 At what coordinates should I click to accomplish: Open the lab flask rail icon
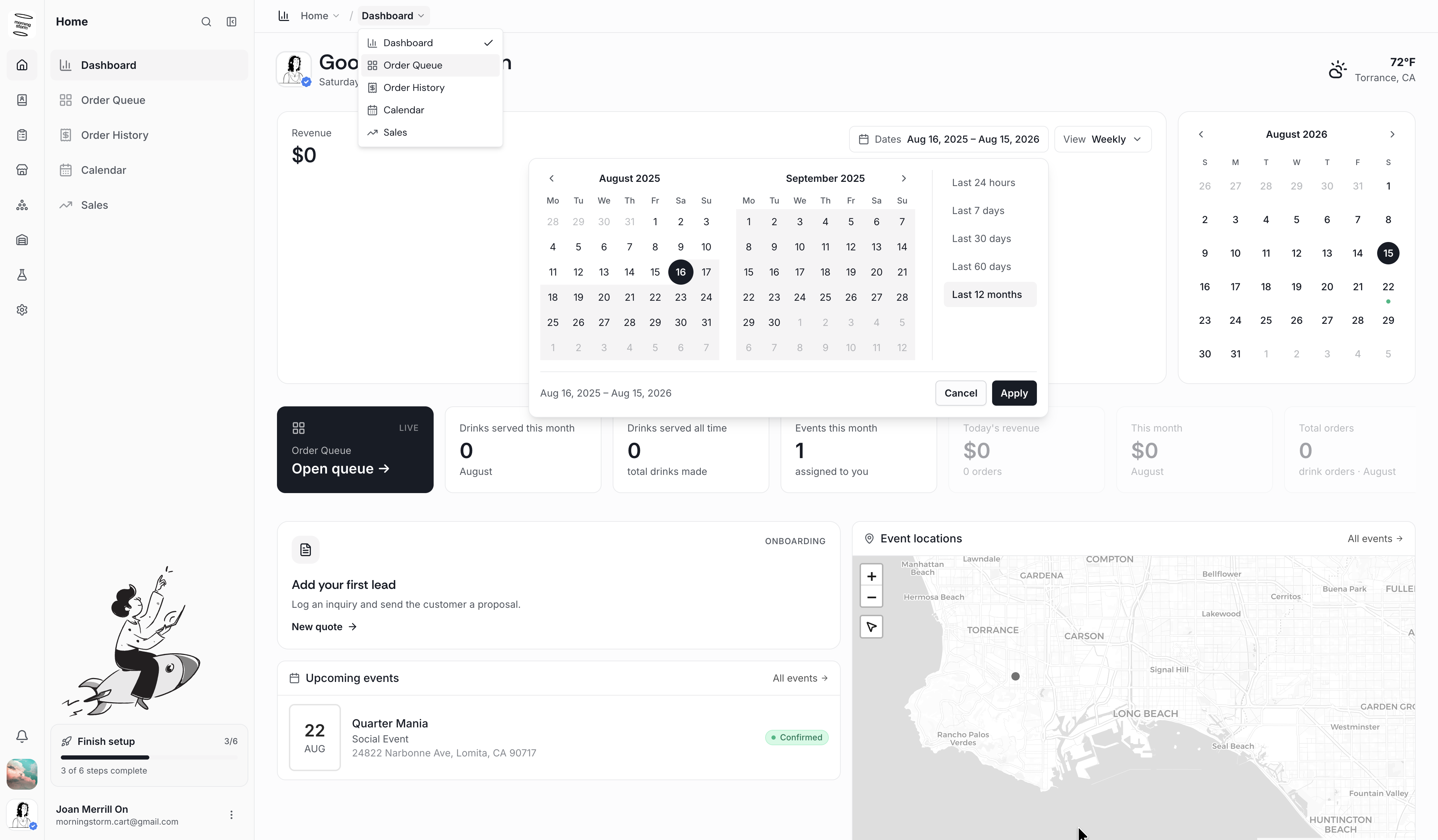[22, 275]
